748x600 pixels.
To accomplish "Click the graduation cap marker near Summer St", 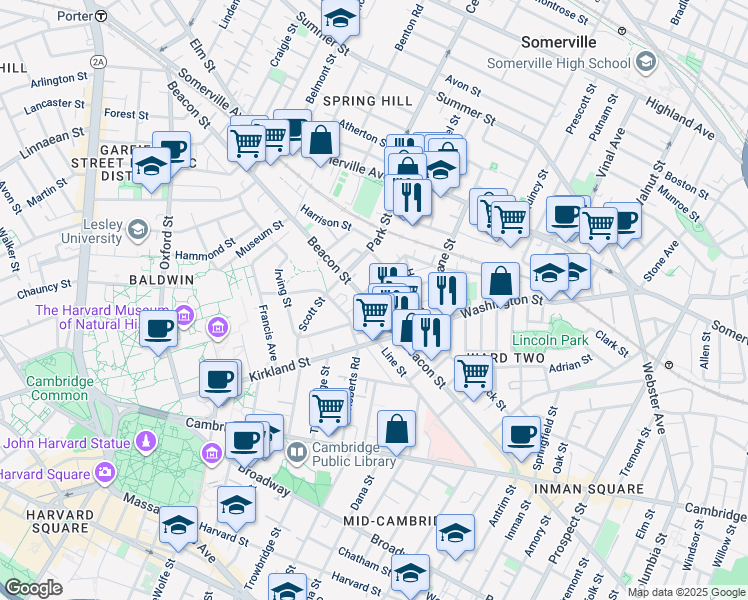I will pyautogui.click(x=340, y=18).
